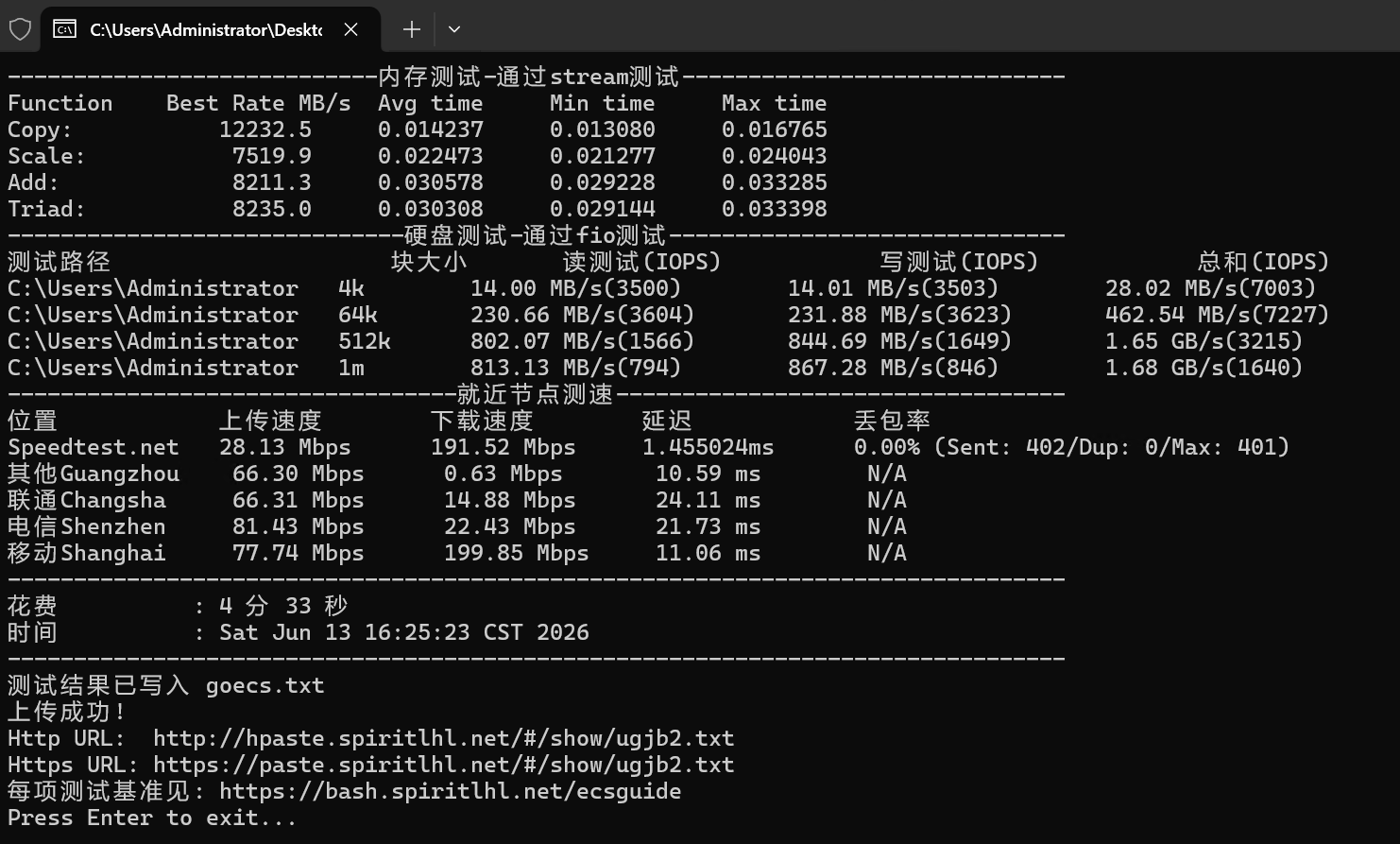The width and height of the screenshot is (1400, 844).
Task: Expand the new tab profile dropdown
Action: (x=454, y=29)
